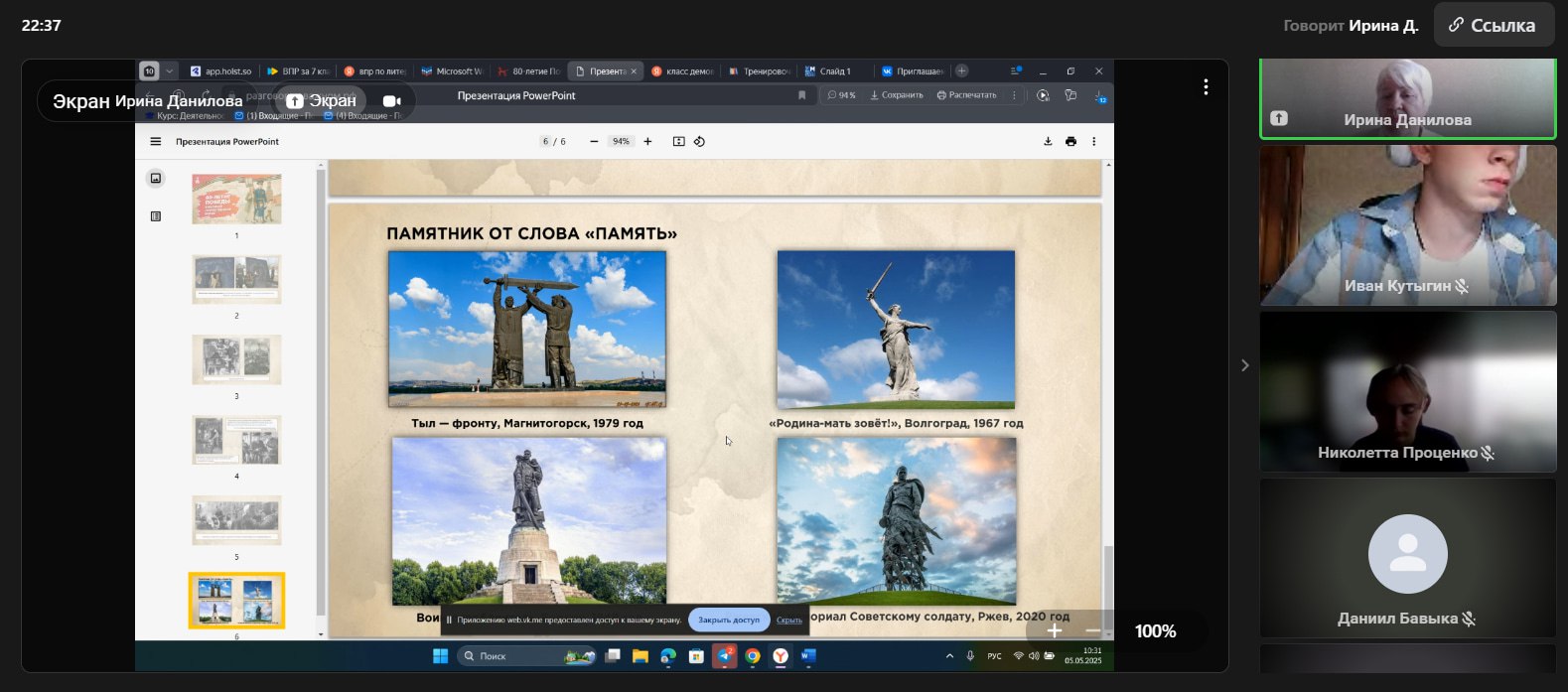Viewport: 1568px width, 692px height.
Task: Click the page number field showing 6
Action: coord(545,141)
